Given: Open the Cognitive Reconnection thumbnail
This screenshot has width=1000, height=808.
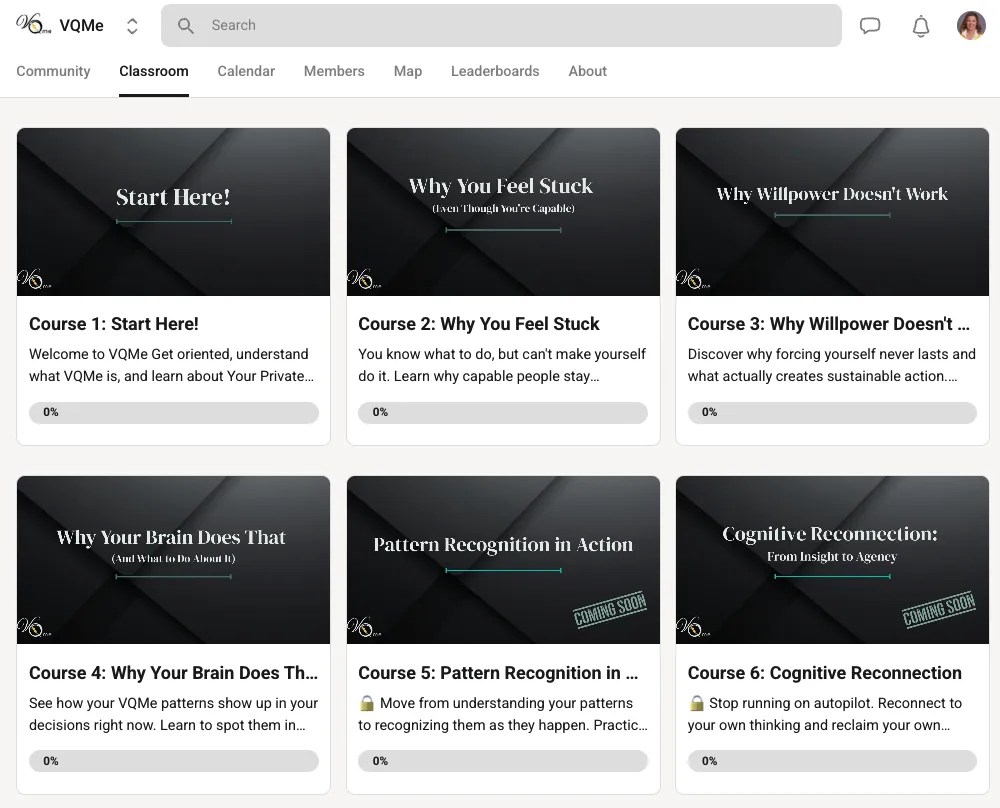Looking at the screenshot, I should 832,560.
